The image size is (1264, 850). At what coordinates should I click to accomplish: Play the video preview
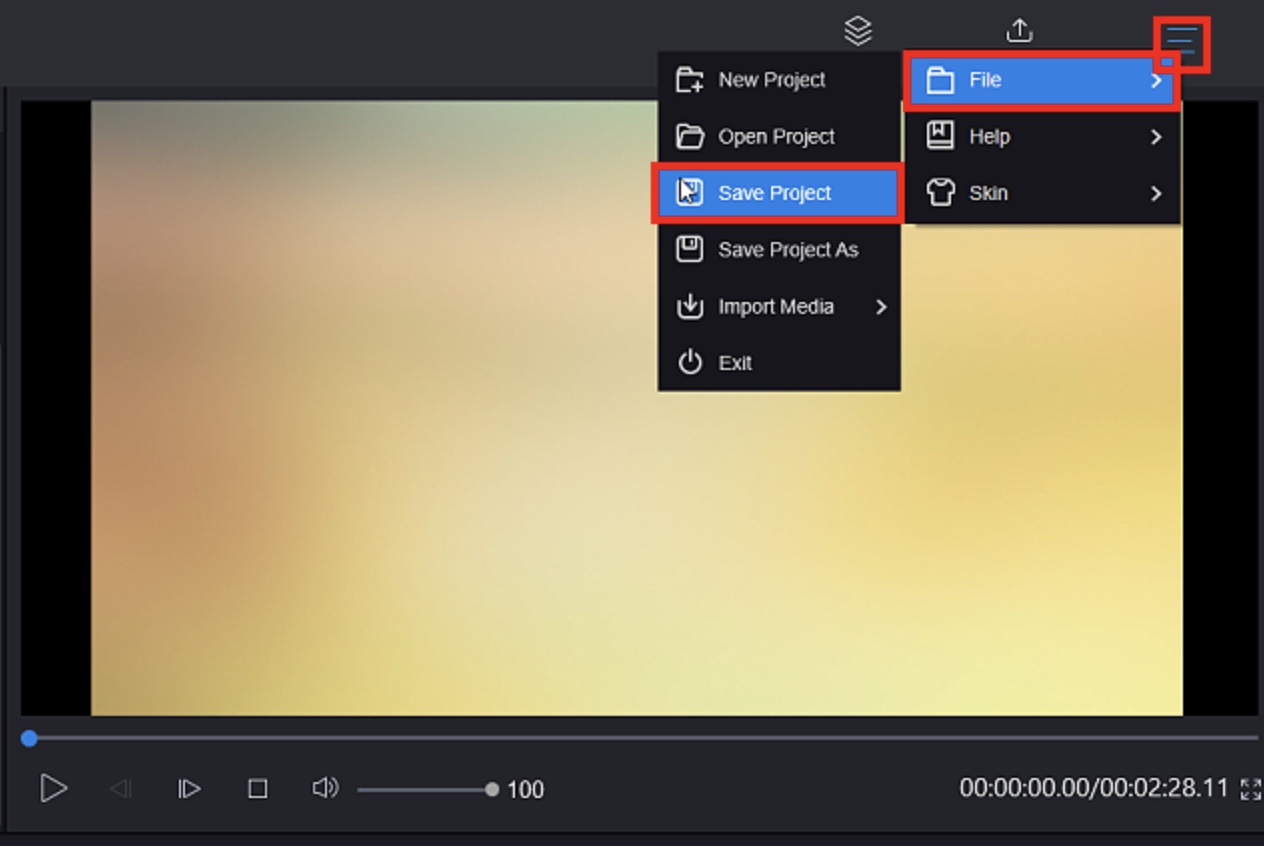click(53, 788)
